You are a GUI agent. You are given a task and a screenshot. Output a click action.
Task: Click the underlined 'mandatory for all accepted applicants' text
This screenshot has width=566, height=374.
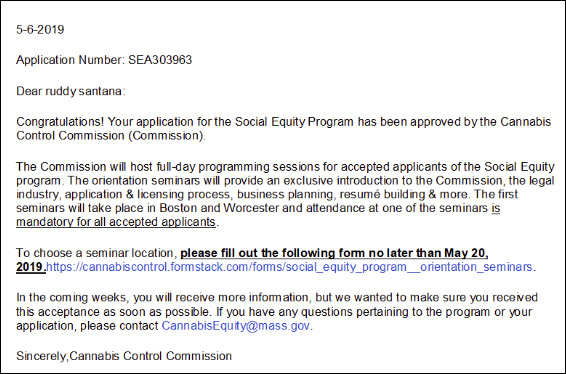(116, 222)
